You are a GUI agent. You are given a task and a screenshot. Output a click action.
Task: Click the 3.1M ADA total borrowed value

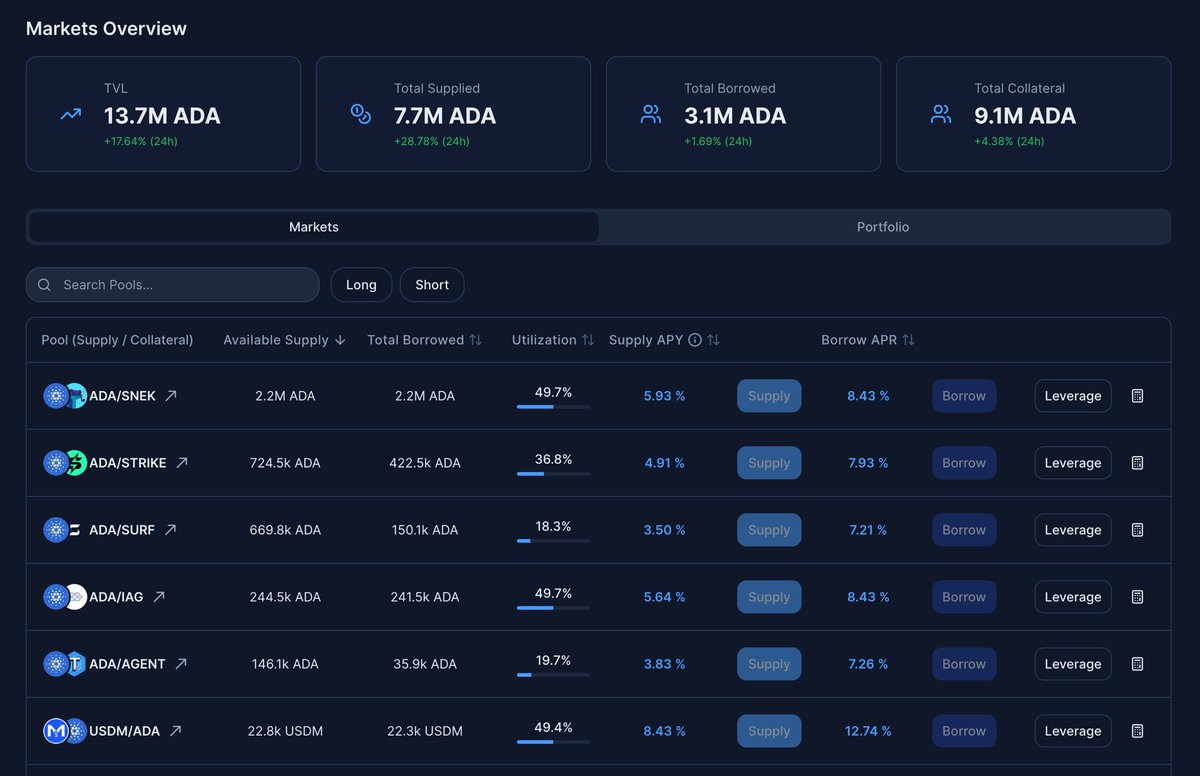(x=735, y=116)
